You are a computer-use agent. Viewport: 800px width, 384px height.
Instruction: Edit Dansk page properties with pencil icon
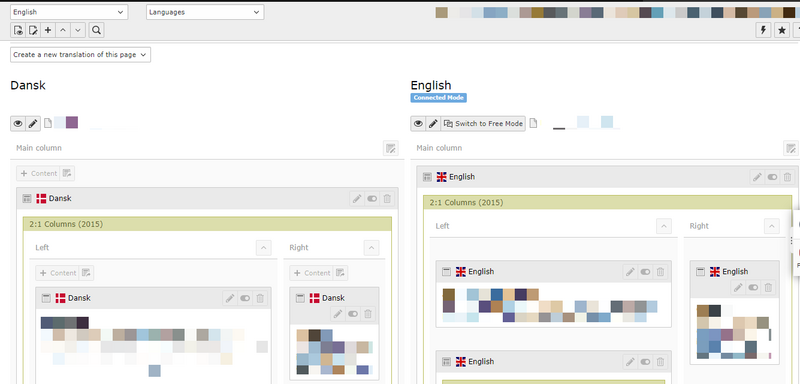coord(33,123)
